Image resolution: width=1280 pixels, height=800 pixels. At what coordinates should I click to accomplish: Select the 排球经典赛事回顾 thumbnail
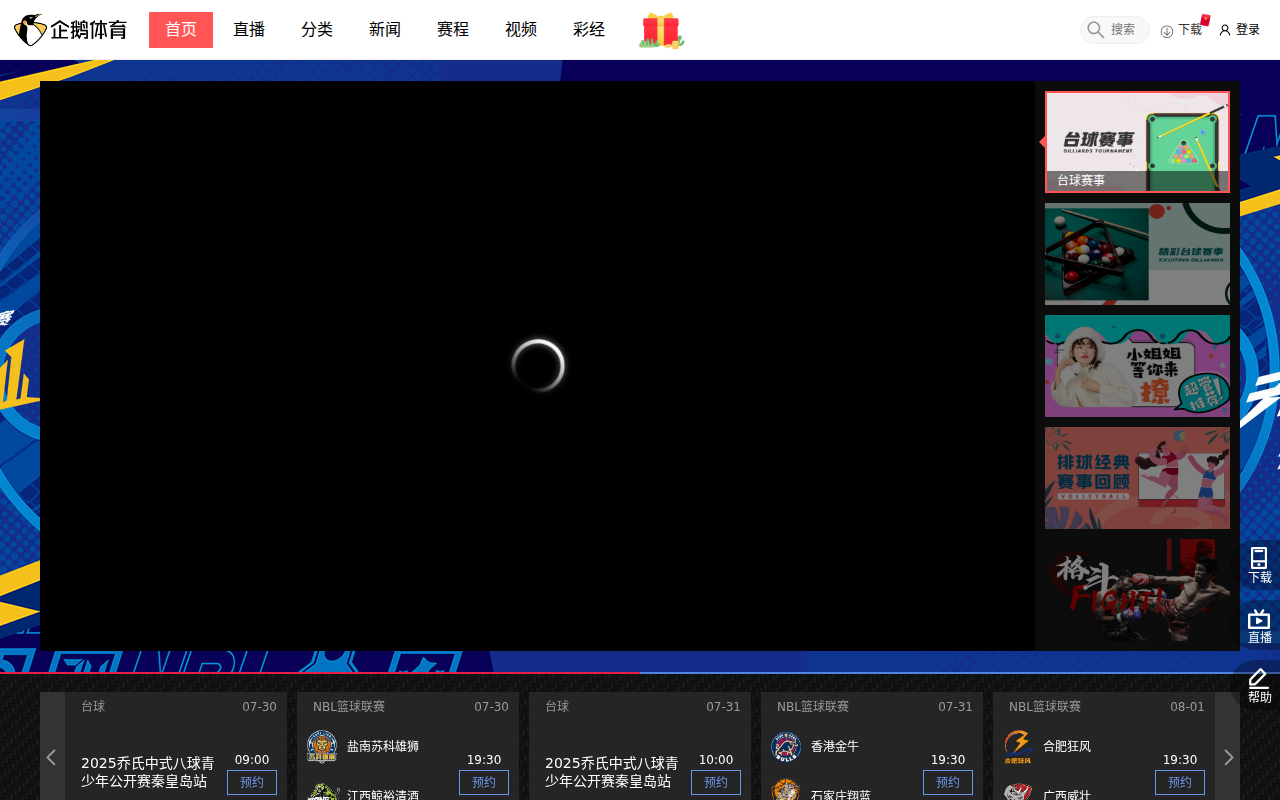tap(1137, 478)
